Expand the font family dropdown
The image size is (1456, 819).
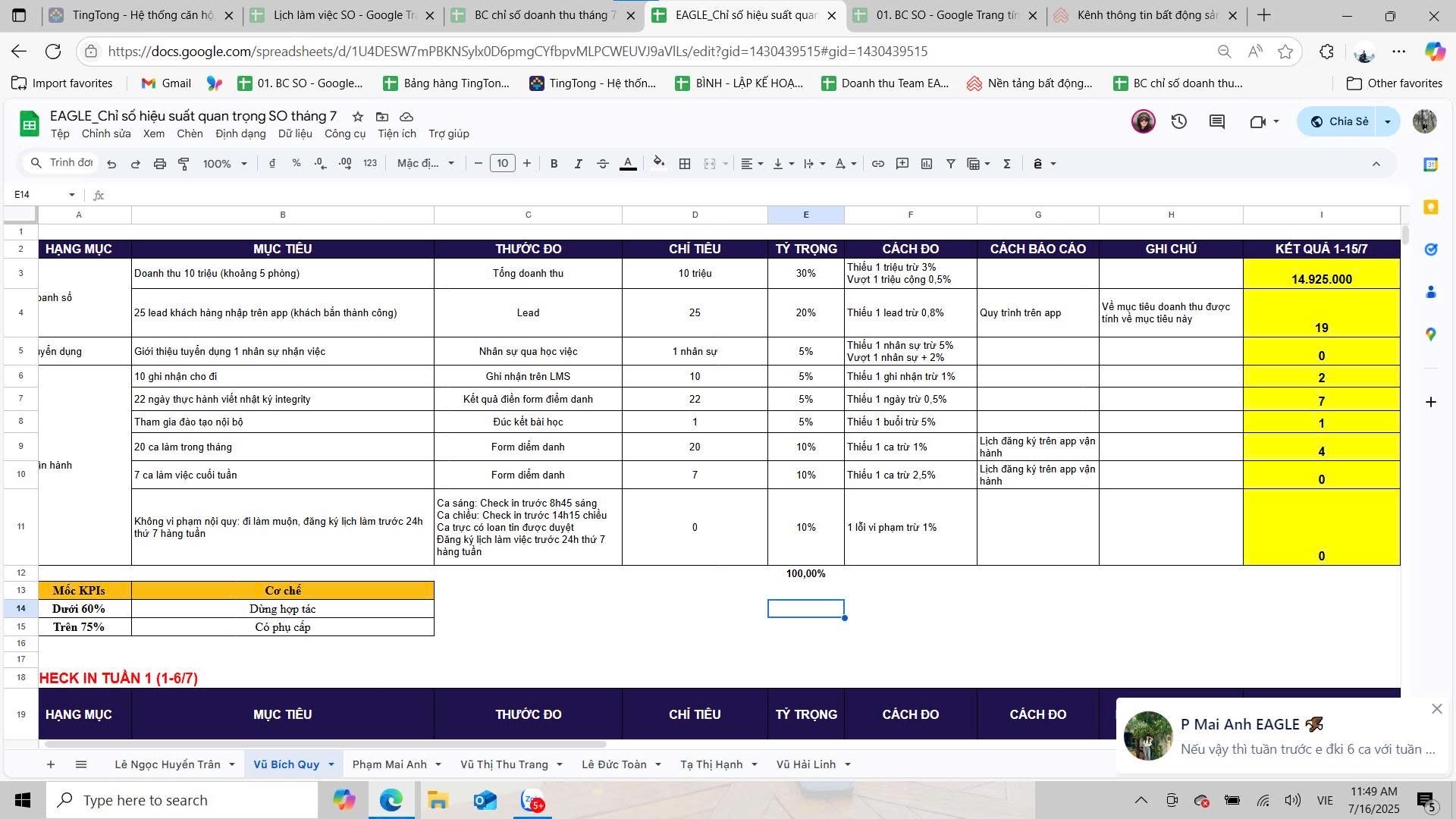coord(425,164)
